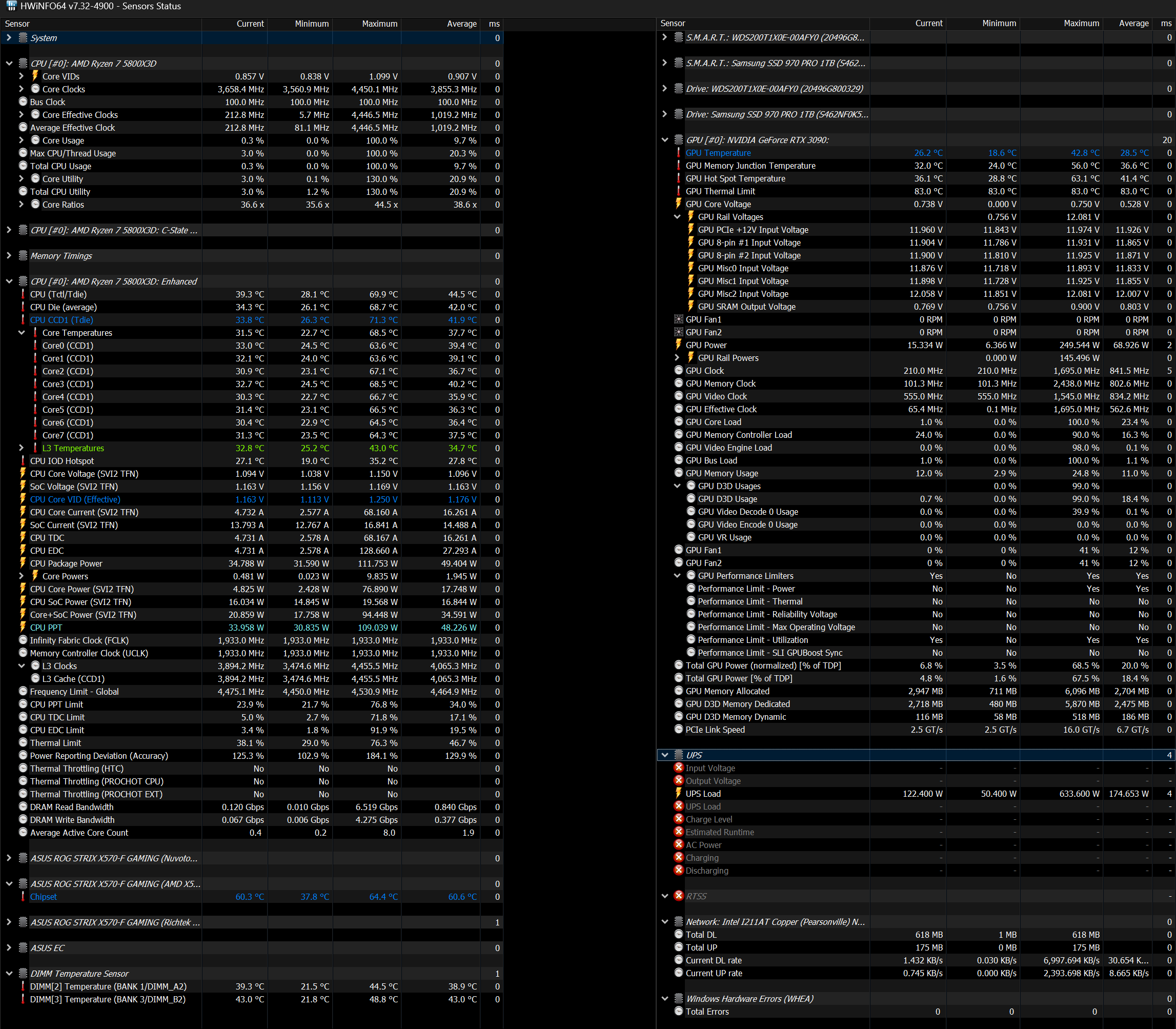Click the Core VIDs lightning bolt icon
Viewport: 1176px width, 1029px height.
click(x=35, y=76)
